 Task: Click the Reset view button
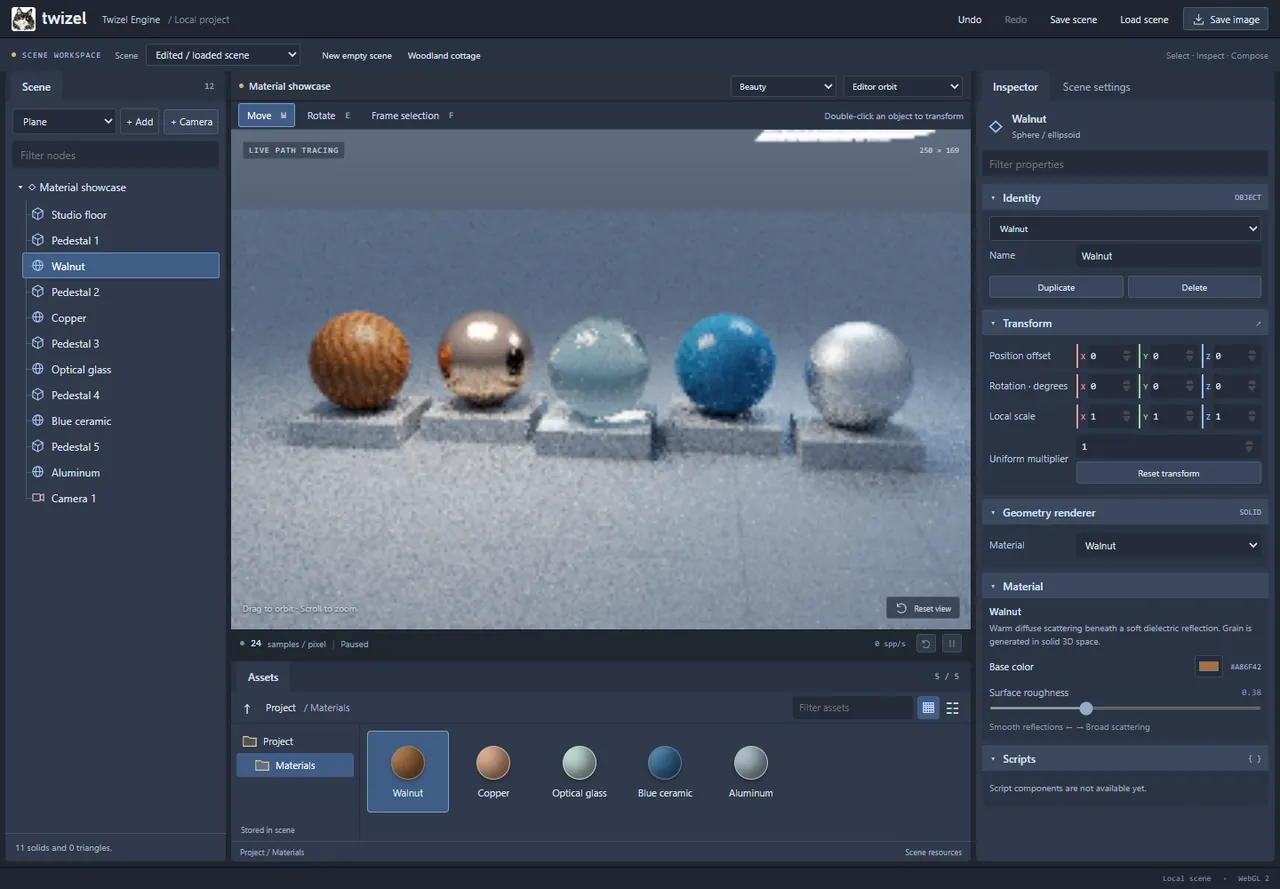click(x=923, y=608)
